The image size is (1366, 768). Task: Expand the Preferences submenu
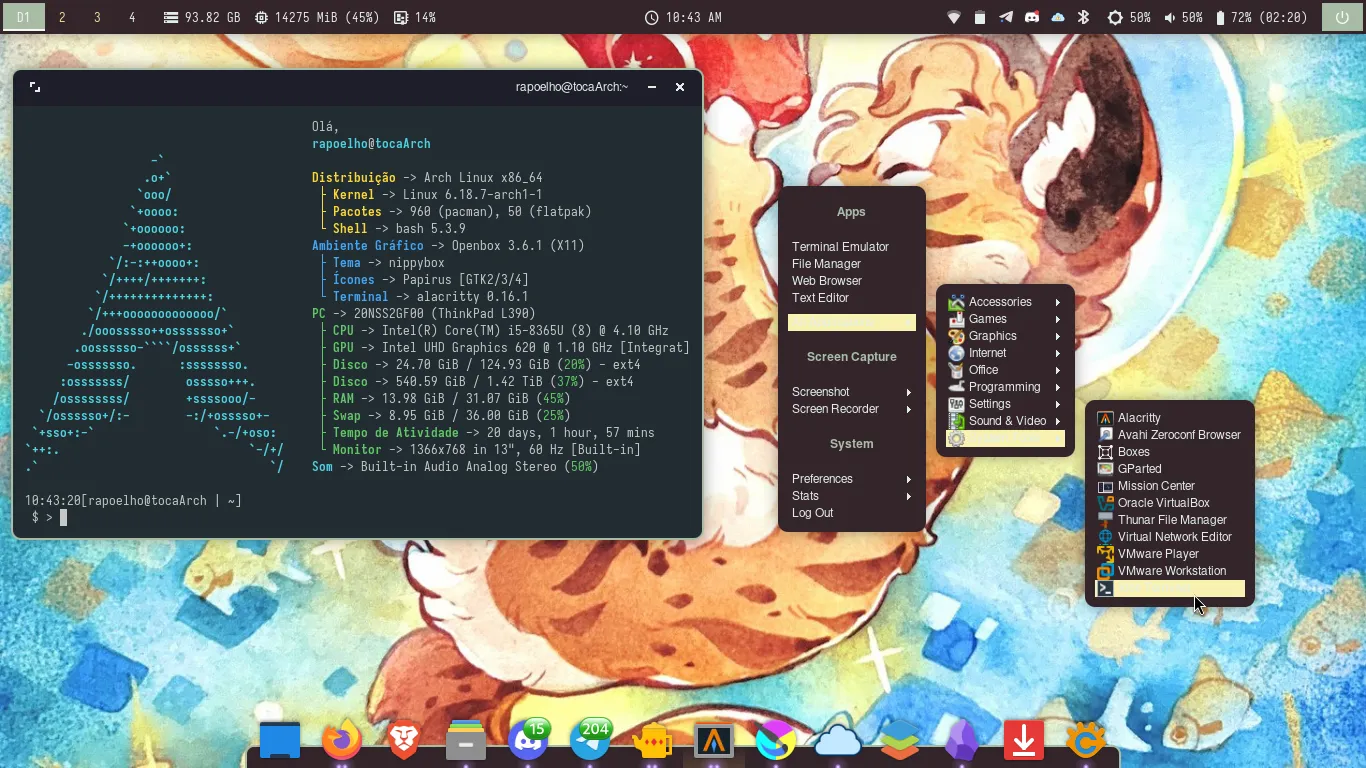point(852,479)
